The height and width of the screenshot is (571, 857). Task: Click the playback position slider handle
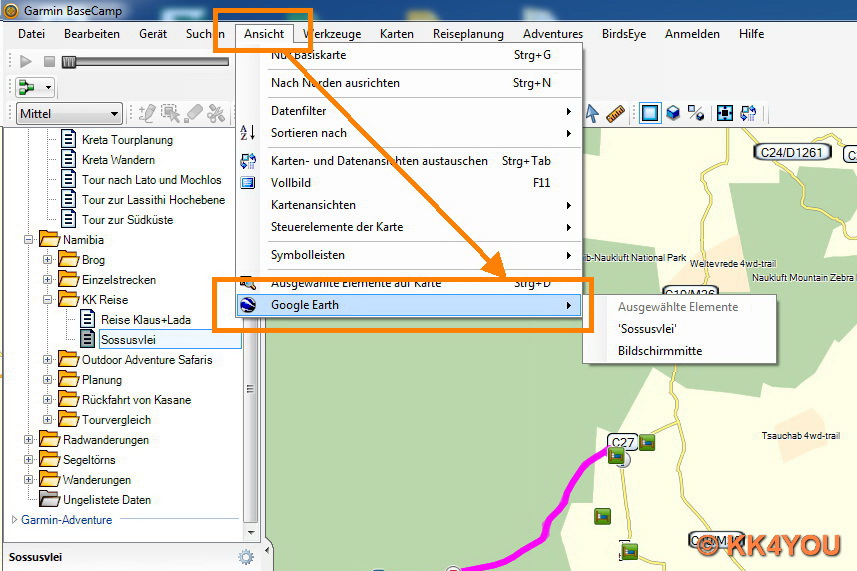(x=69, y=62)
